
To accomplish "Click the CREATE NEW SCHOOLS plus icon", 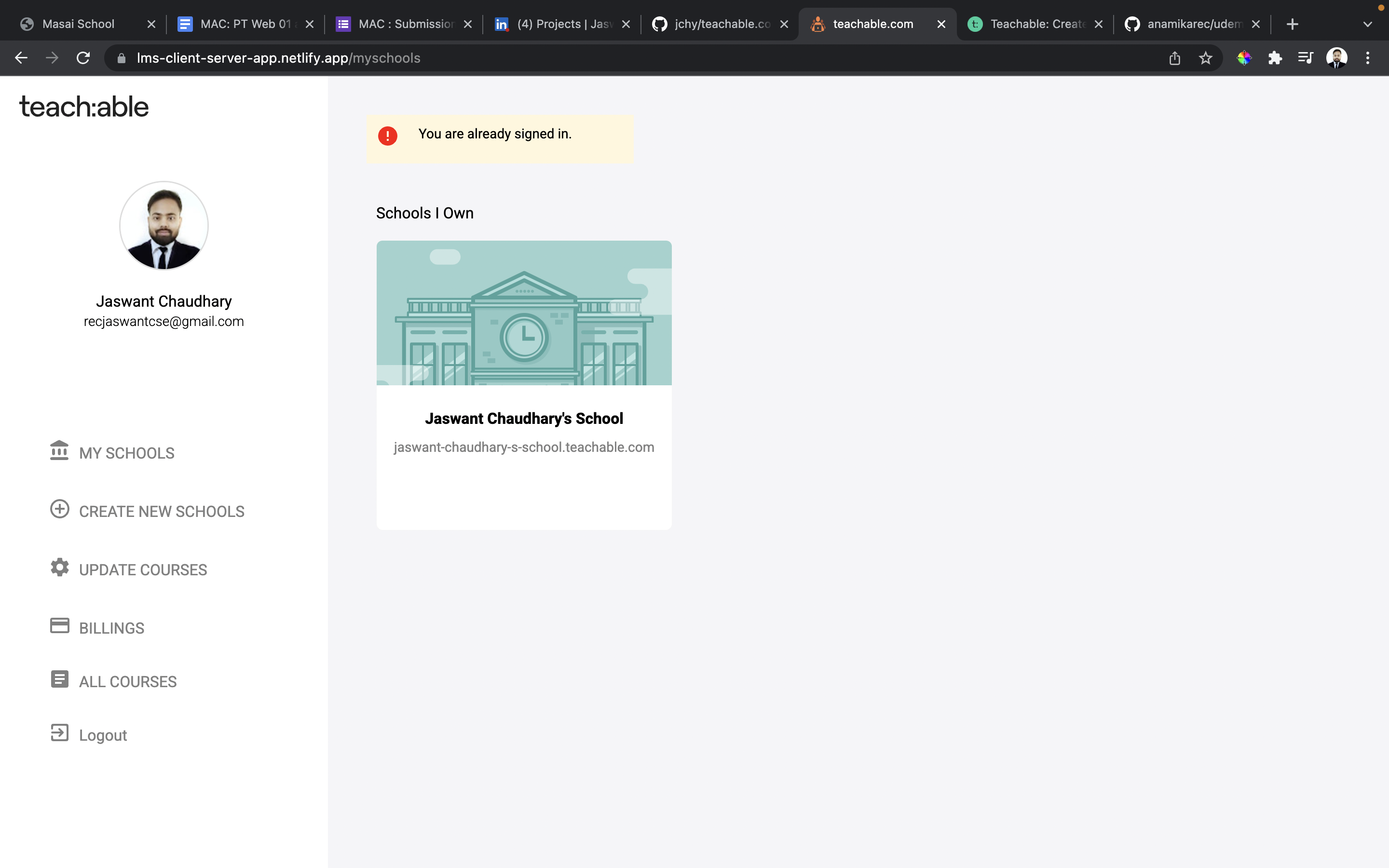I will (60, 510).
